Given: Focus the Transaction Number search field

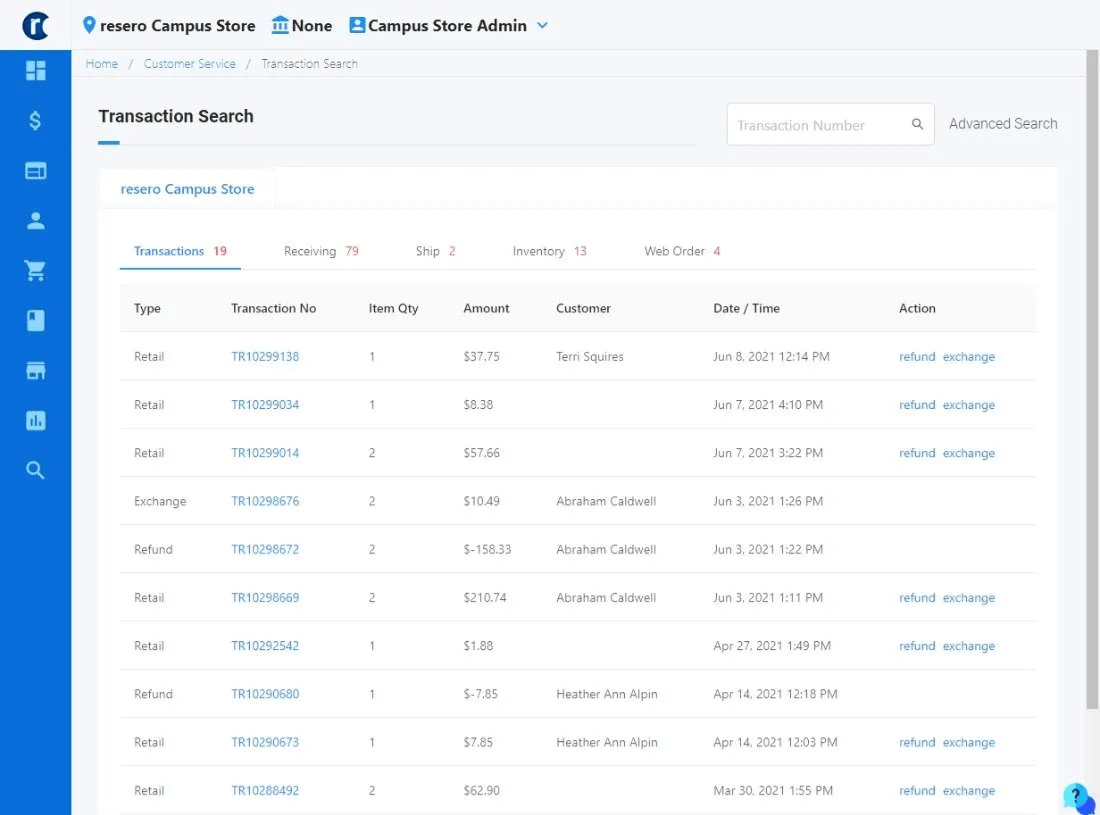Looking at the screenshot, I should [830, 124].
